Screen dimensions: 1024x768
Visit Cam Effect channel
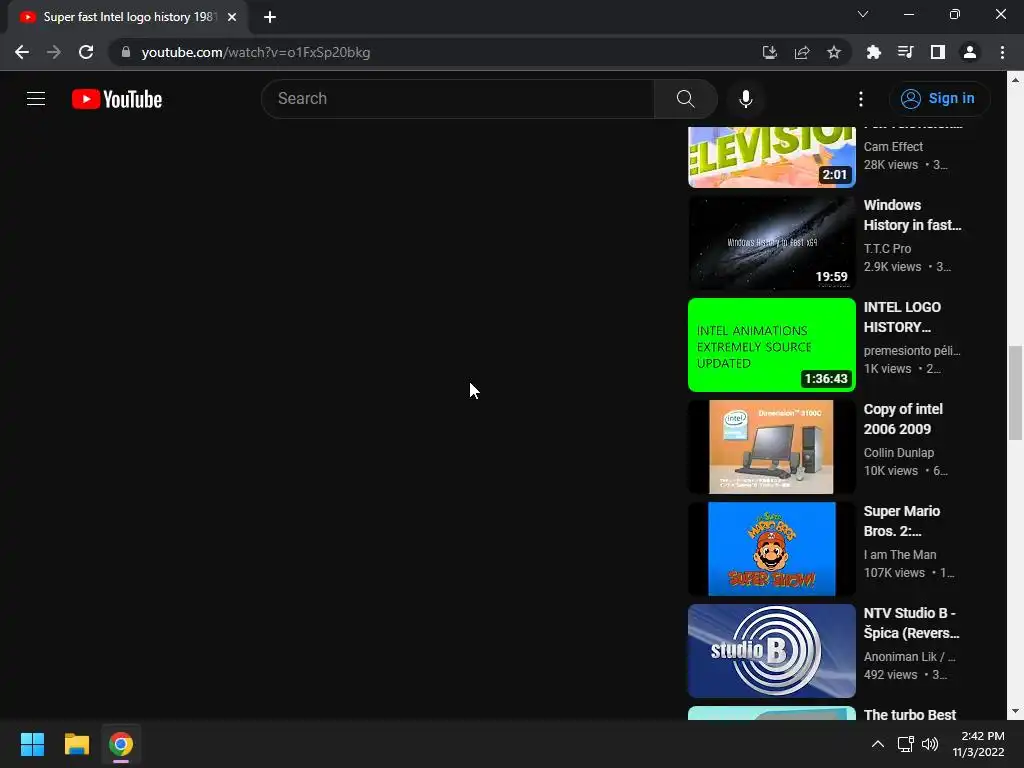[x=893, y=146]
